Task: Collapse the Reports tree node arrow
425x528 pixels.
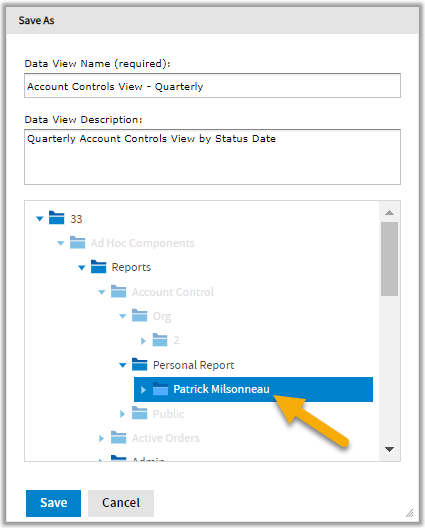Action: tap(82, 268)
